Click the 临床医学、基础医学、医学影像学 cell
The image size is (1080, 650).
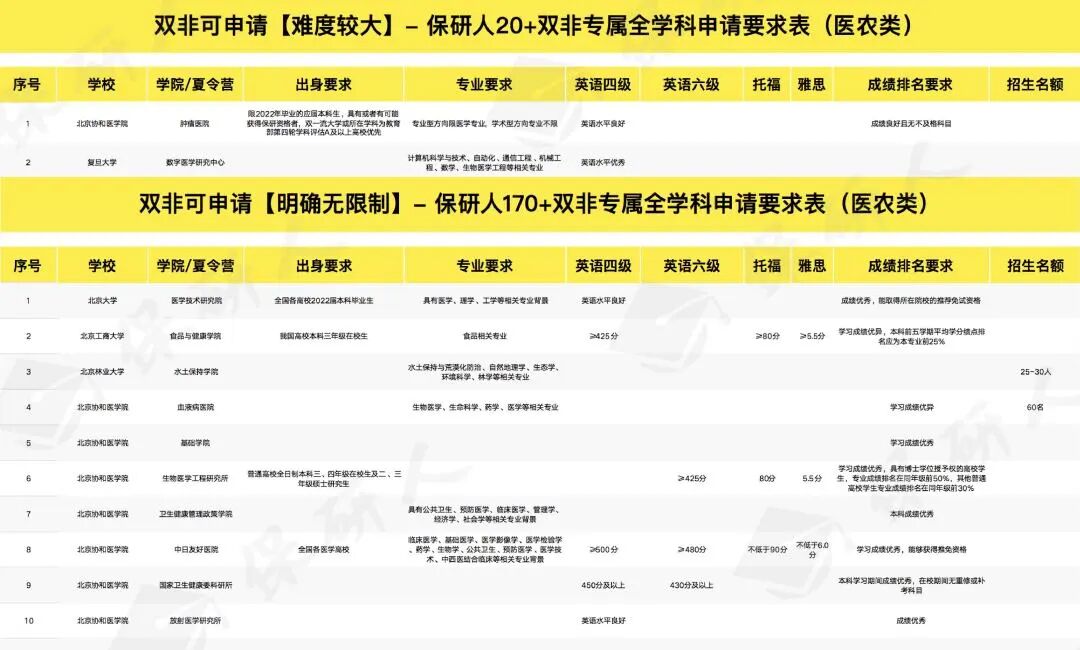click(x=485, y=549)
